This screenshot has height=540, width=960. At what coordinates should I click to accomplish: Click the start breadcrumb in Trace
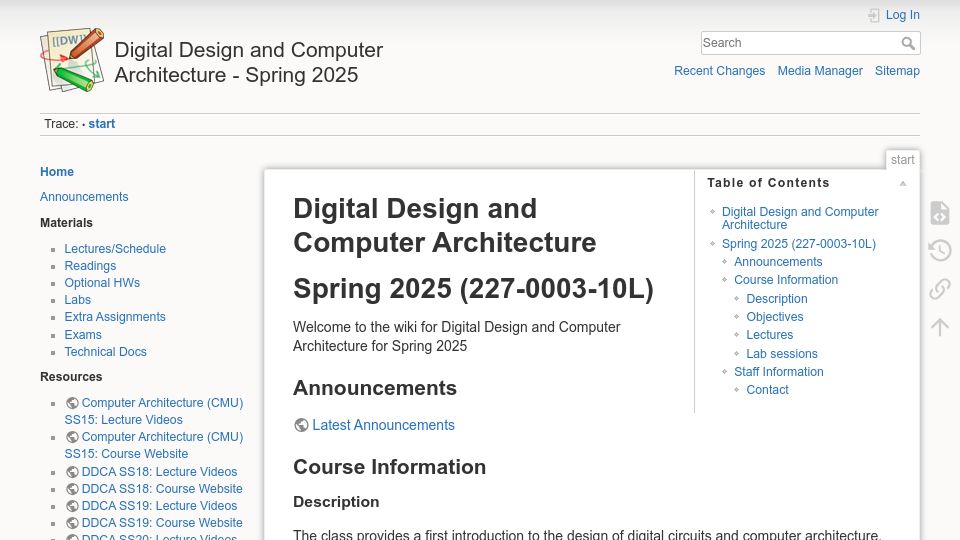(x=102, y=124)
